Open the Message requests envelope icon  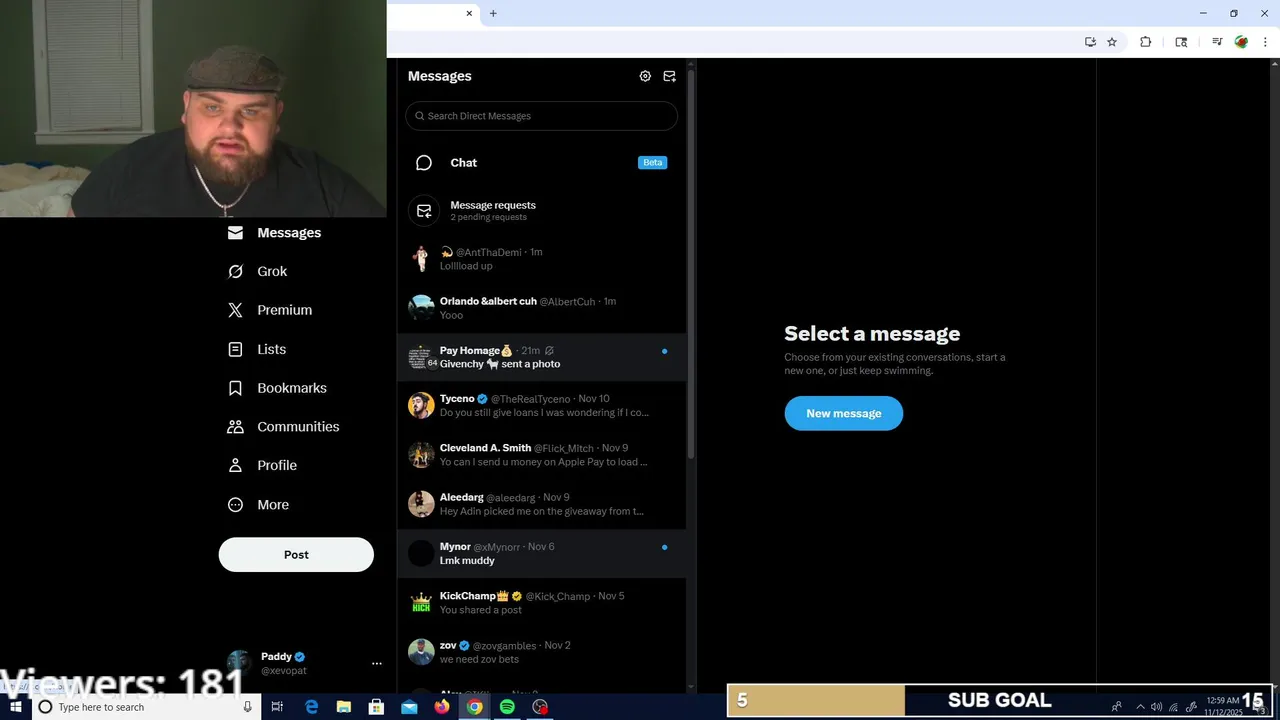click(x=424, y=210)
